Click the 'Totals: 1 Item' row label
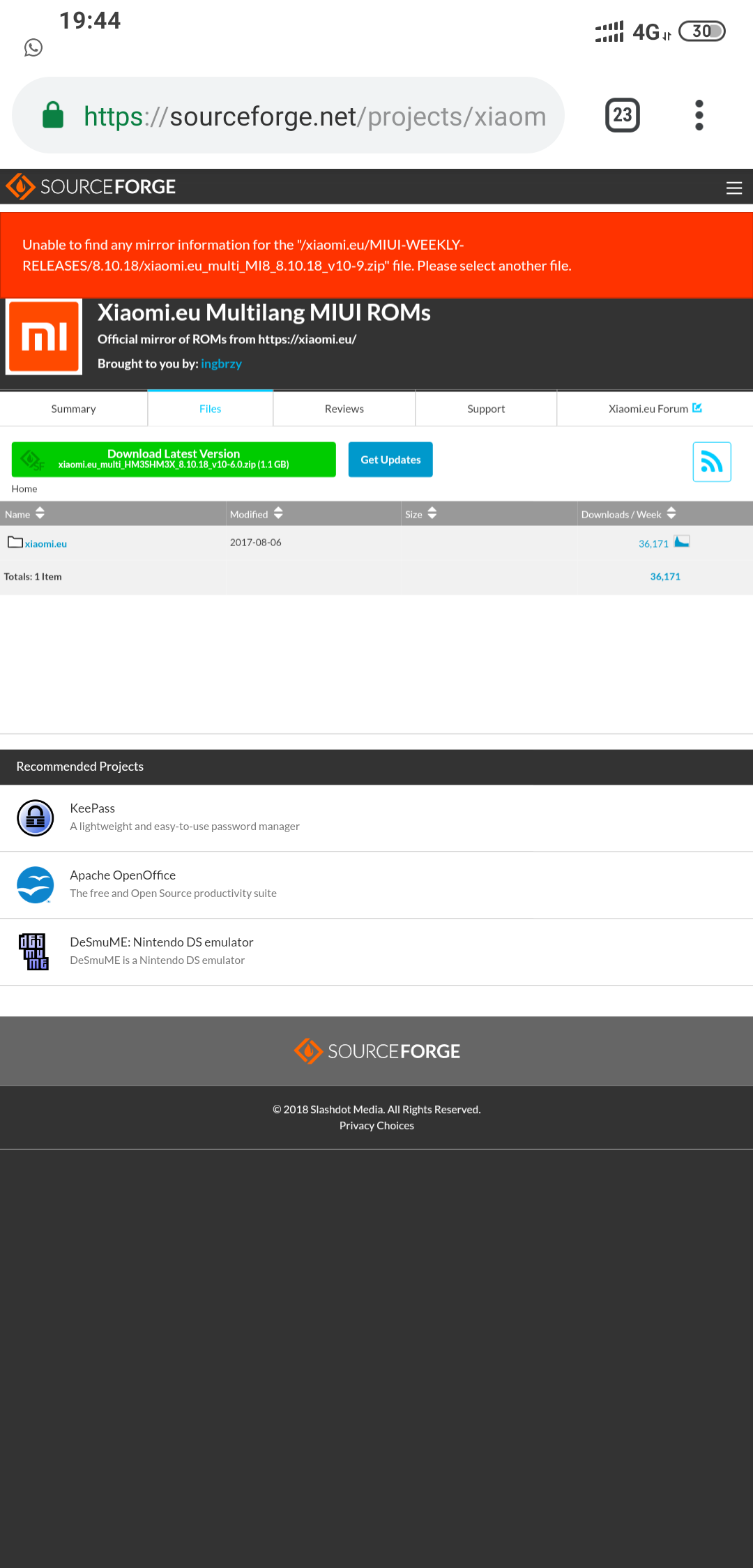 [33, 576]
